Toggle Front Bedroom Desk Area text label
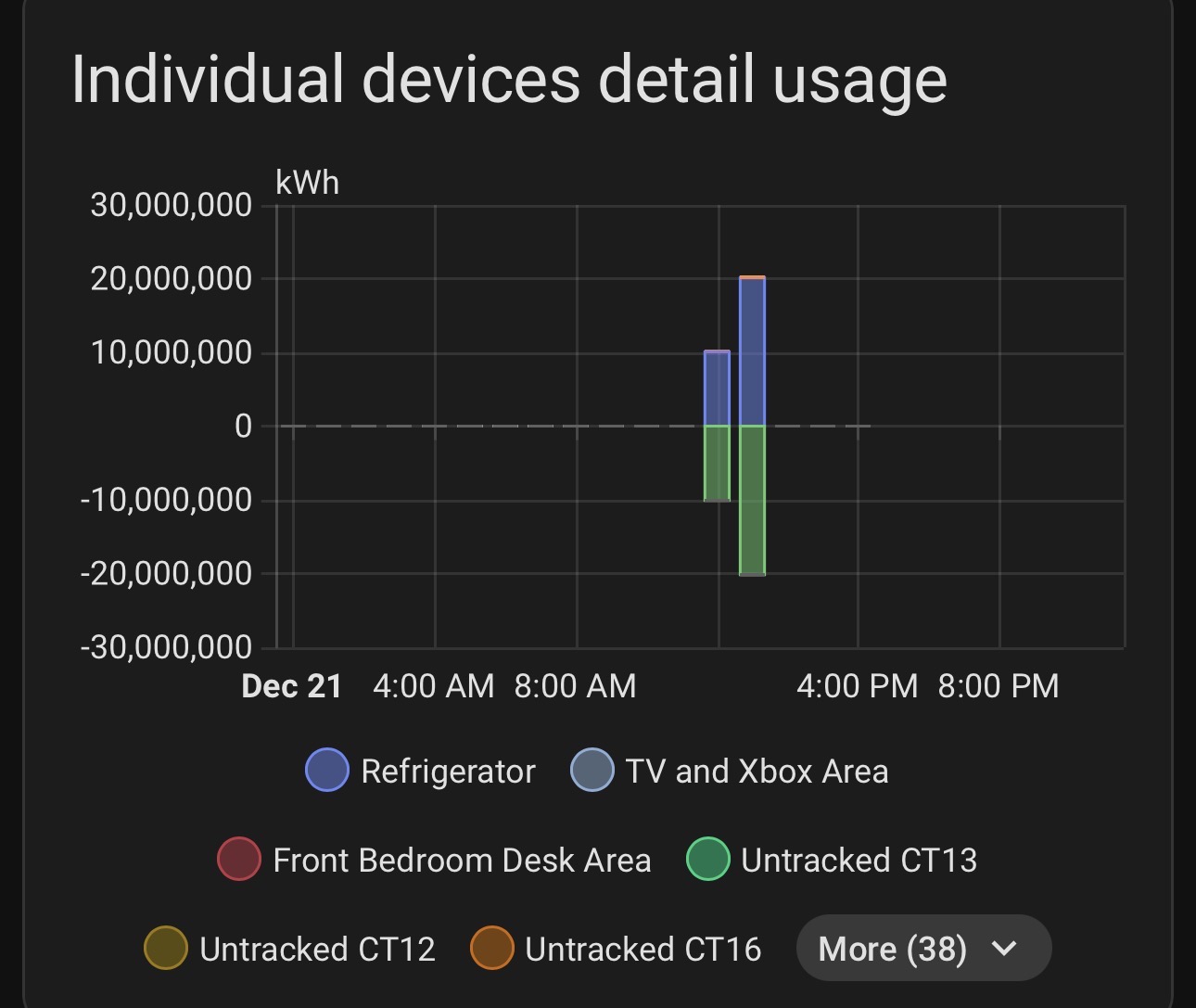The image size is (1196, 1008). 462,861
